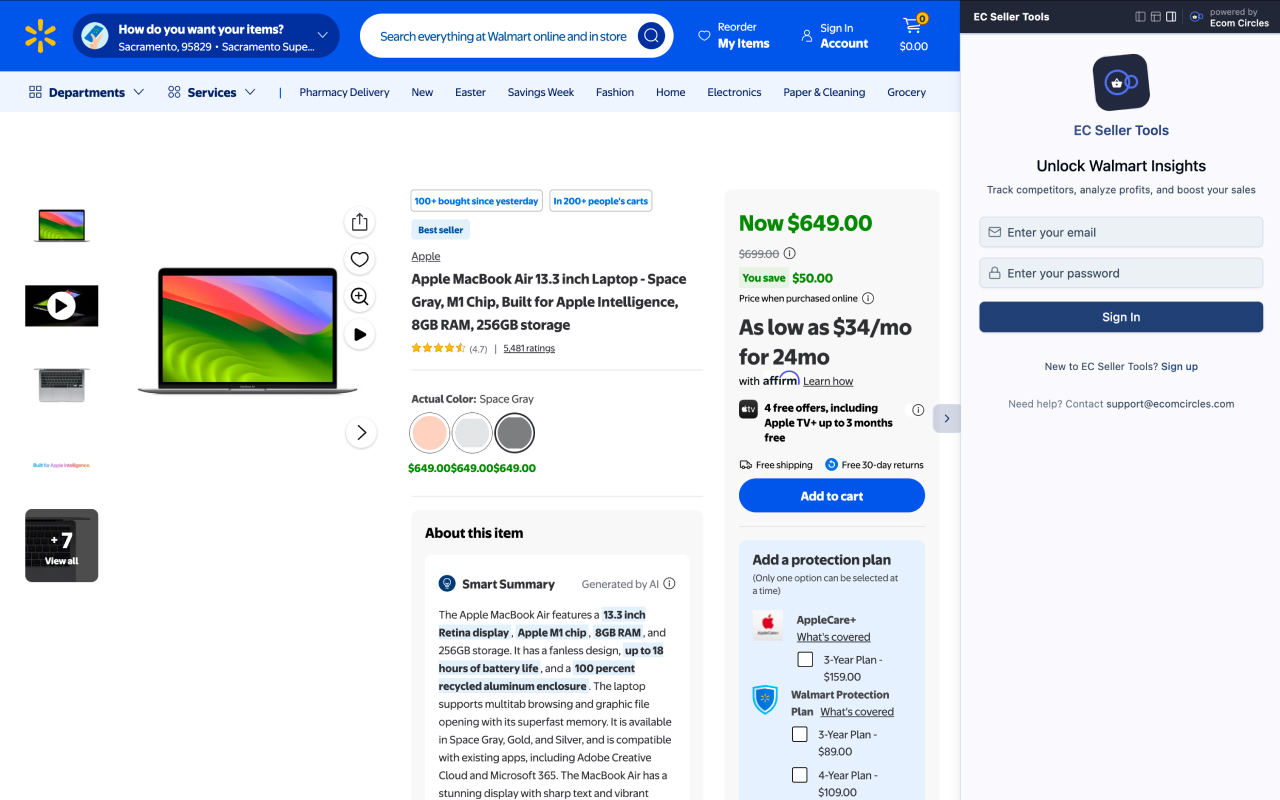Open the Fashion nav item
Image resolution: width=1280 pixels, height=800 pixels.
click(x=615, y=92)
